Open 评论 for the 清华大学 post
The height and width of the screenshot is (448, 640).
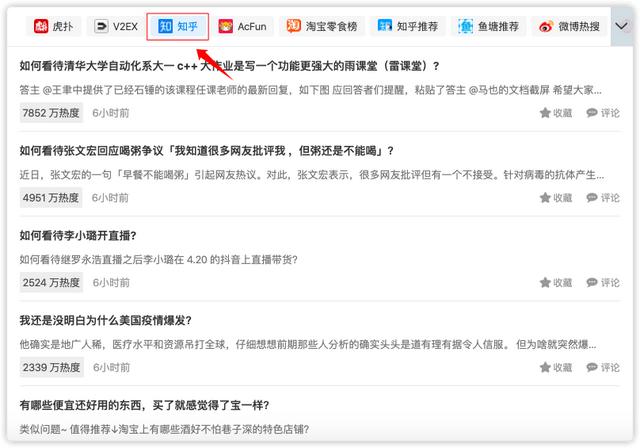603,113
